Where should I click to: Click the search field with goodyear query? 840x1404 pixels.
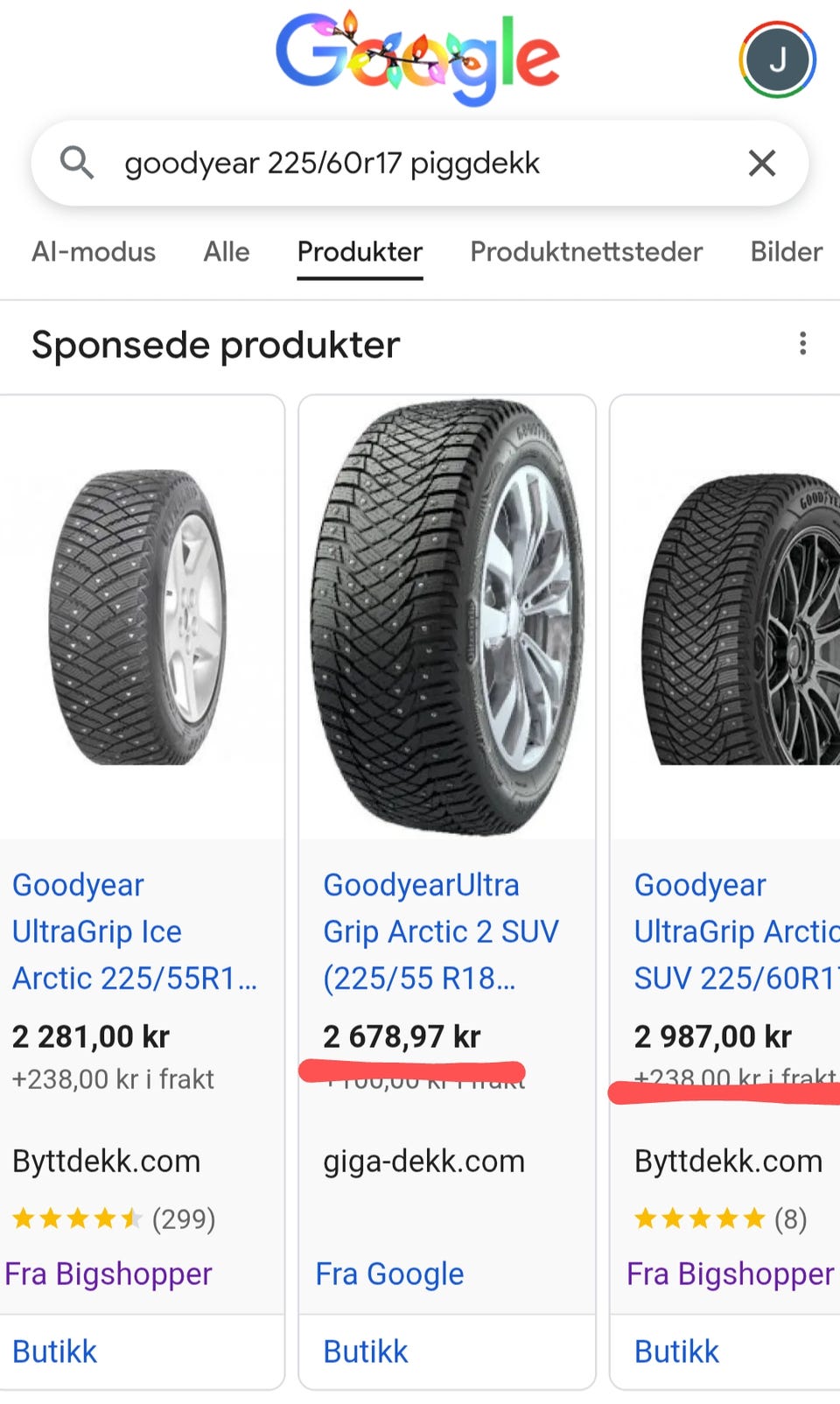coord(420,163)
